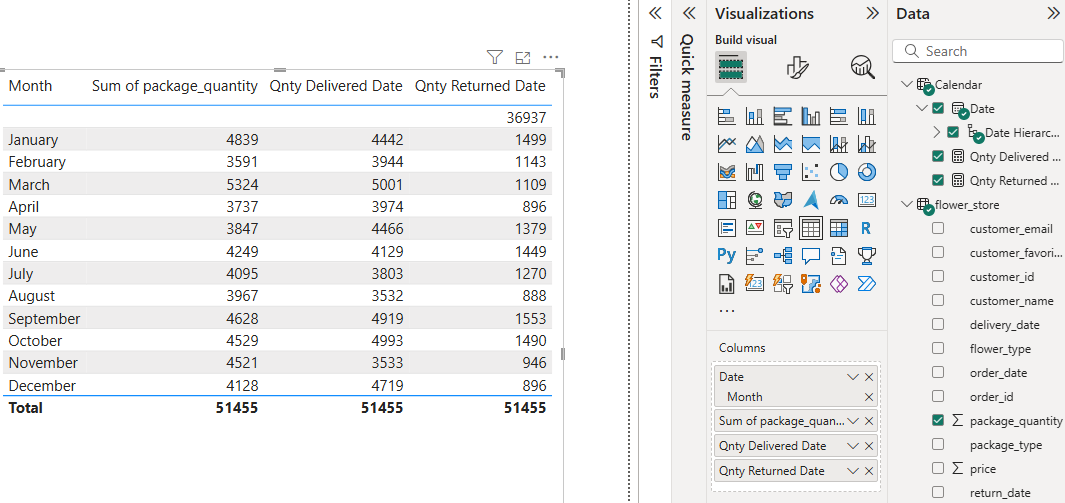Expand the Date Hierarchy node

coord(936,132)
